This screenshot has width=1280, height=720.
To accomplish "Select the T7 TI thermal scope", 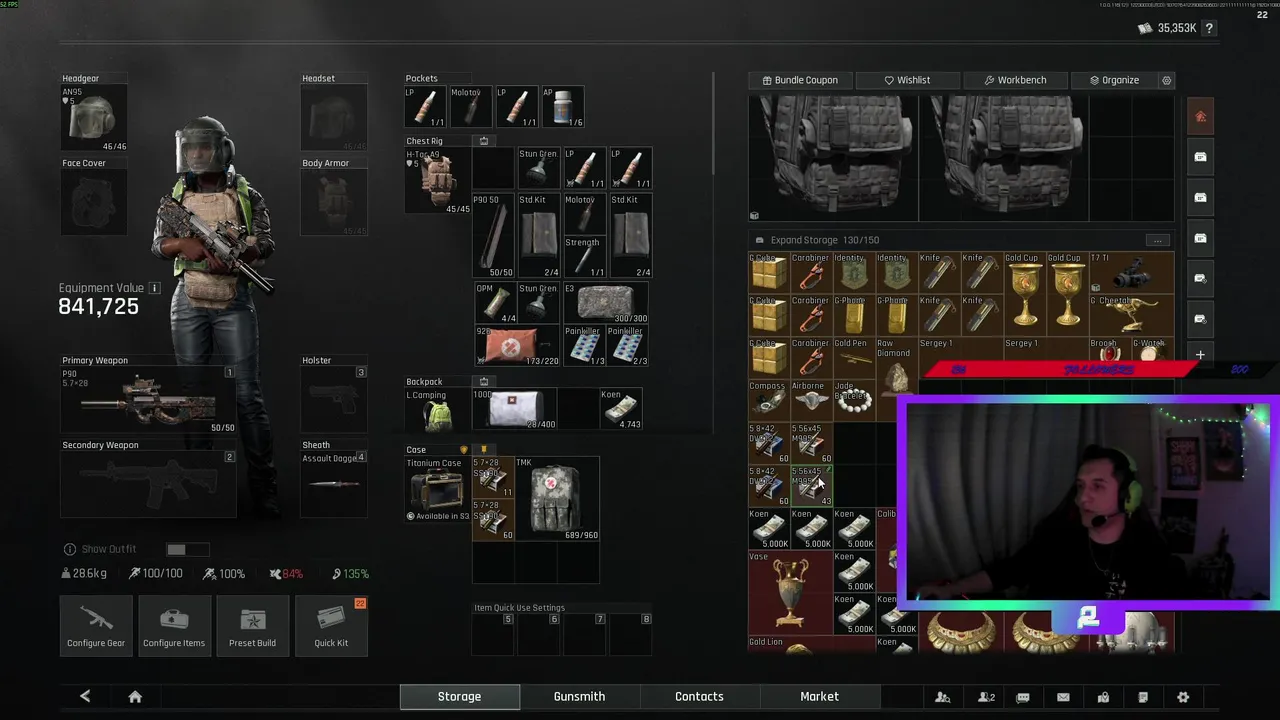I will coord(1131,272).
